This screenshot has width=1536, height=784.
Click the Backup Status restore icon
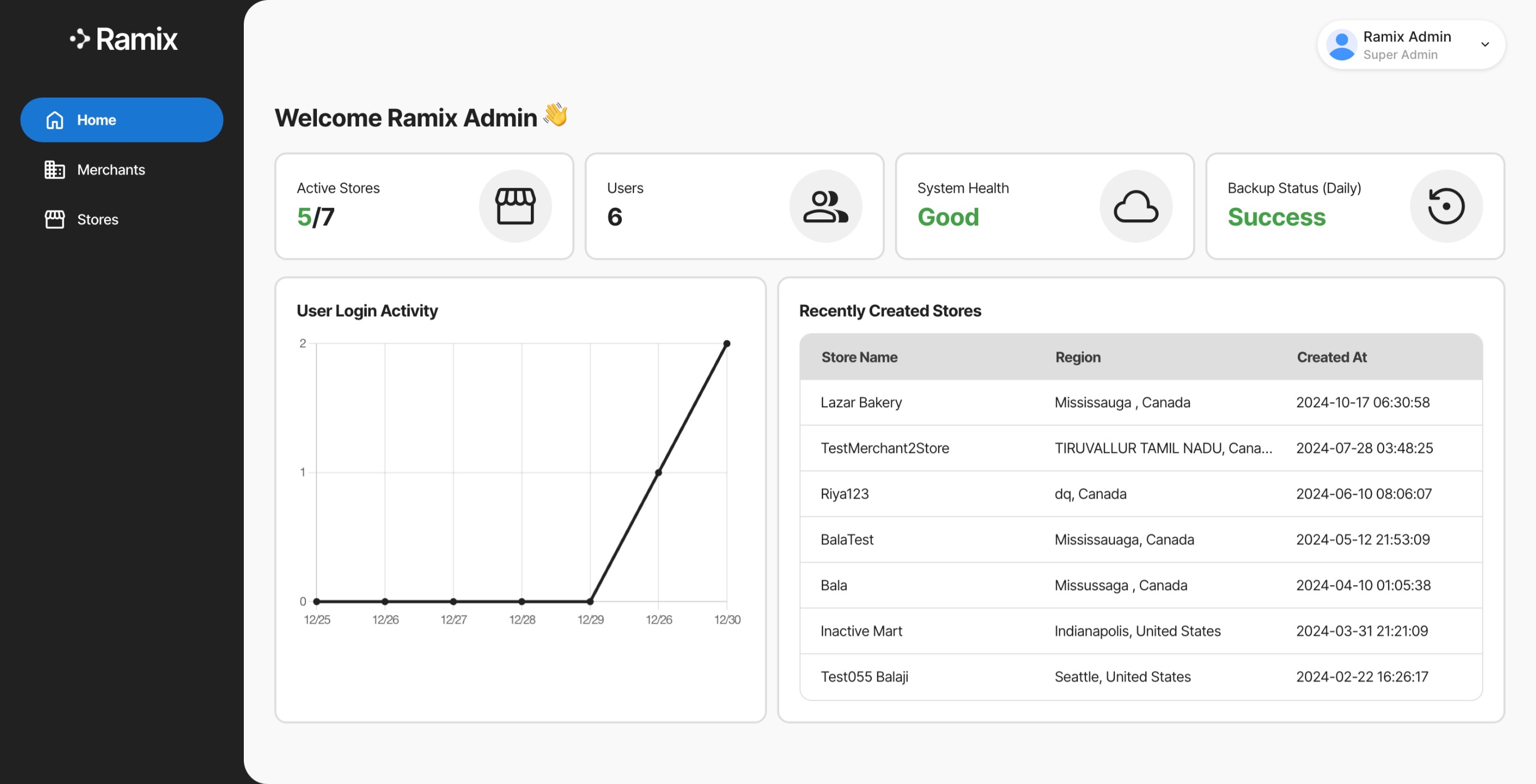point(1446,206)
